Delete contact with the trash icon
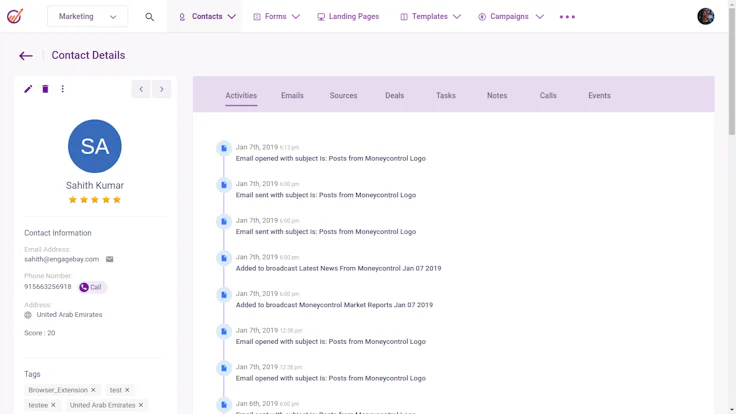736x414 pixels. click(45, 89)
